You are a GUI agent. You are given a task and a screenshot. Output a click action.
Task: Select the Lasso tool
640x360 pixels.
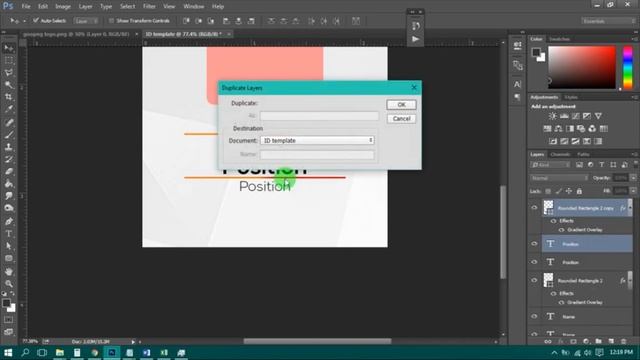coord(9,73)
